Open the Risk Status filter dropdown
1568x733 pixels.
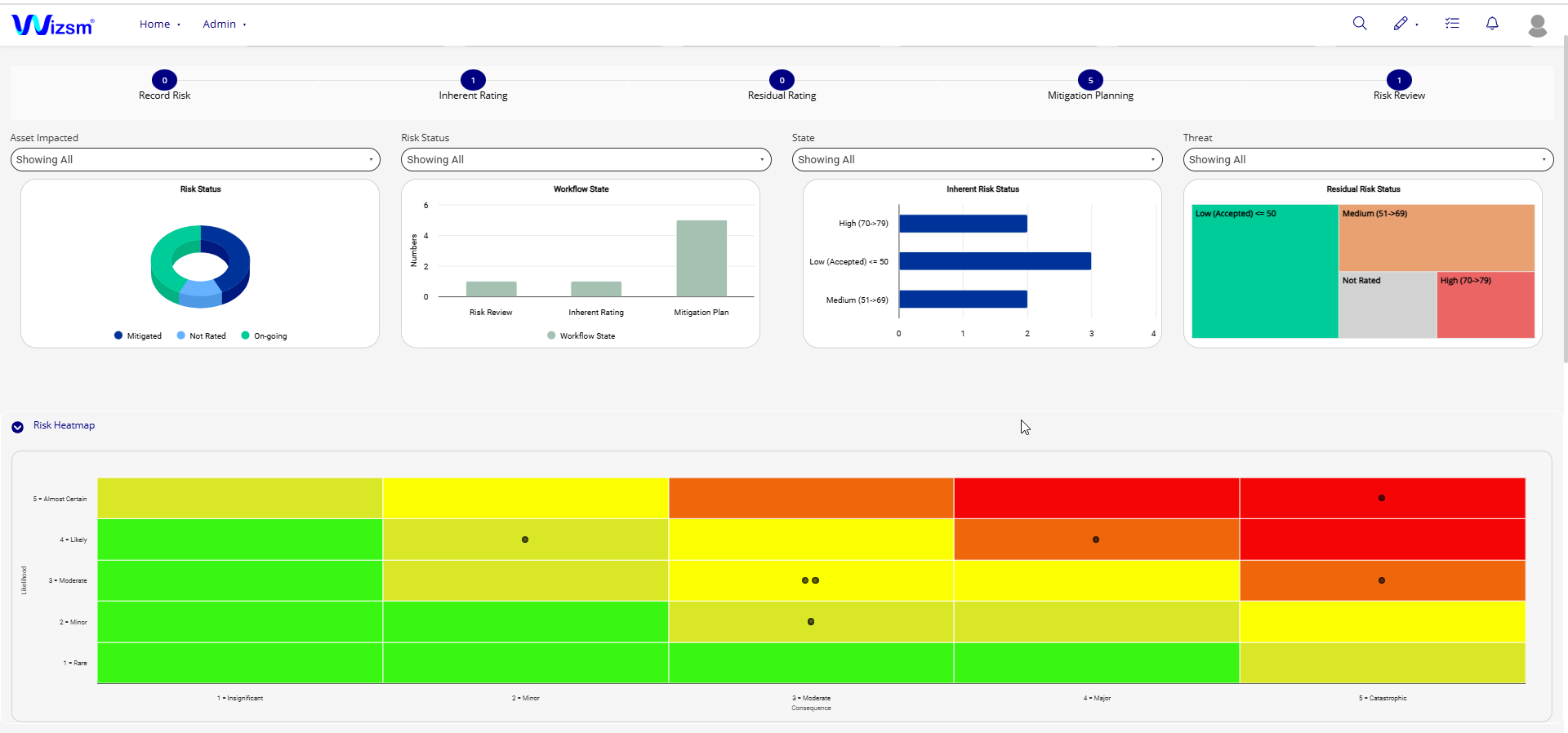tap(586, 160)
